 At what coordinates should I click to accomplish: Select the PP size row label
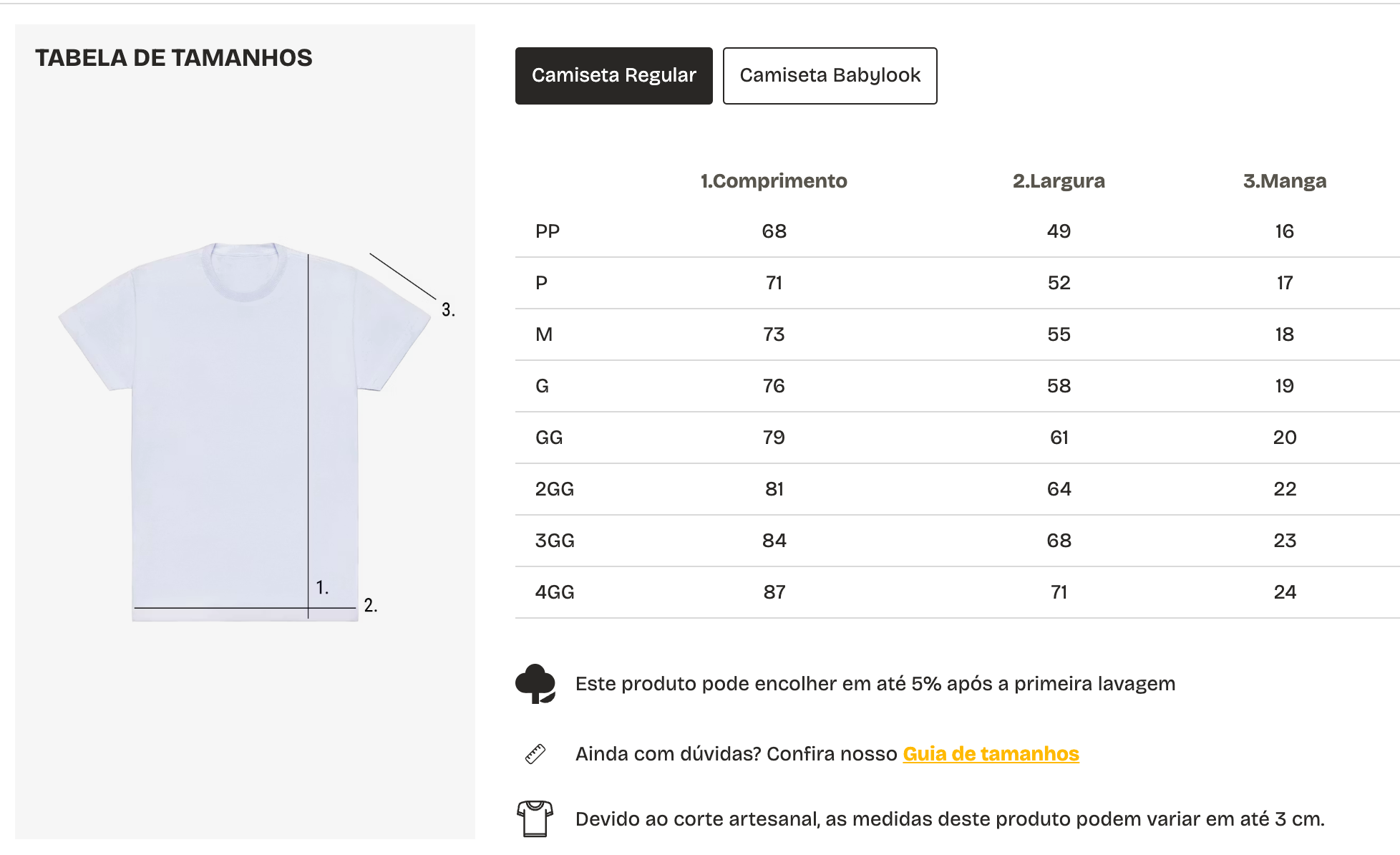point(548,231)
